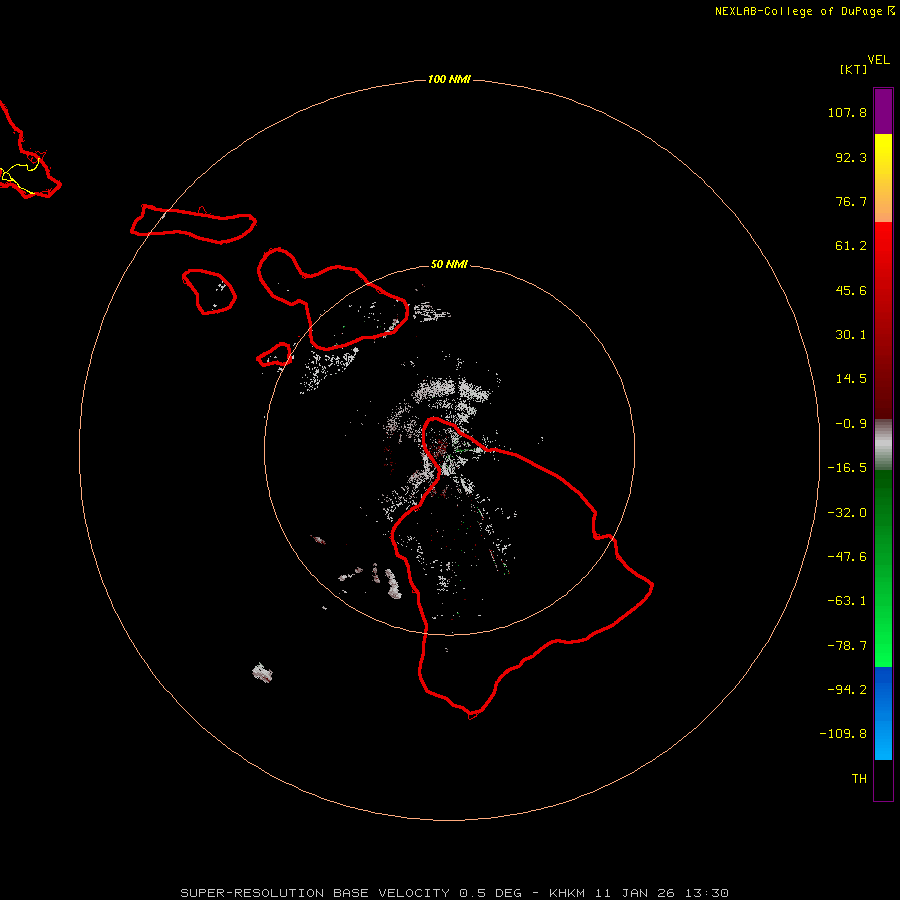Click the 76.7 velocity scale value

(x=851, y=201)
